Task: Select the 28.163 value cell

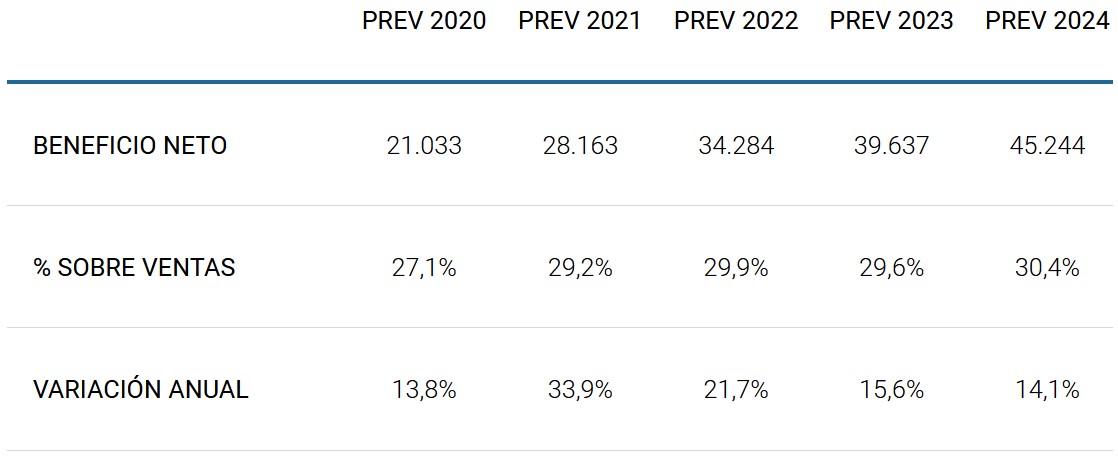Action: pos(580,146)
